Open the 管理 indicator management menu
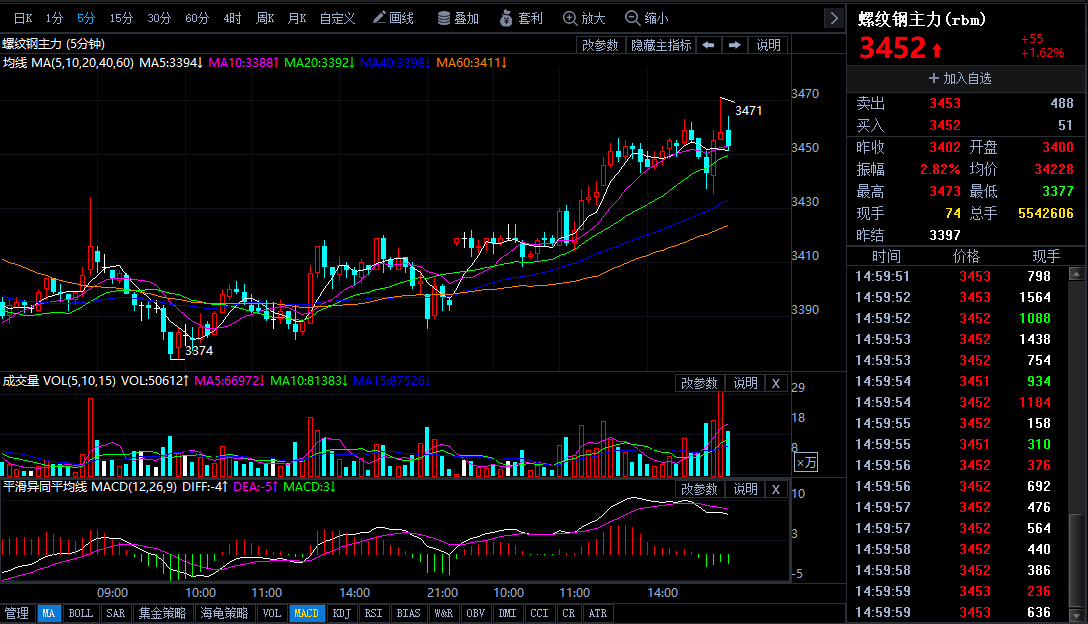The width and height of the screenshot is (1088, 624). pyautogui.click(x=17, y=613)
